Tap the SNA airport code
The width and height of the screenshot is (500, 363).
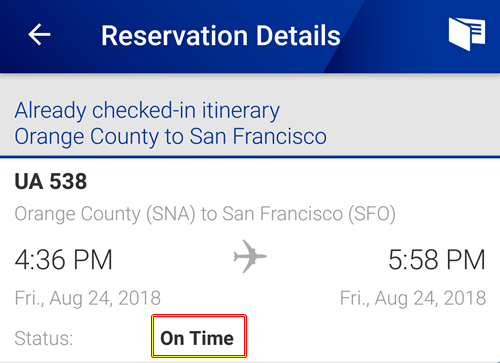coord(171,214)
